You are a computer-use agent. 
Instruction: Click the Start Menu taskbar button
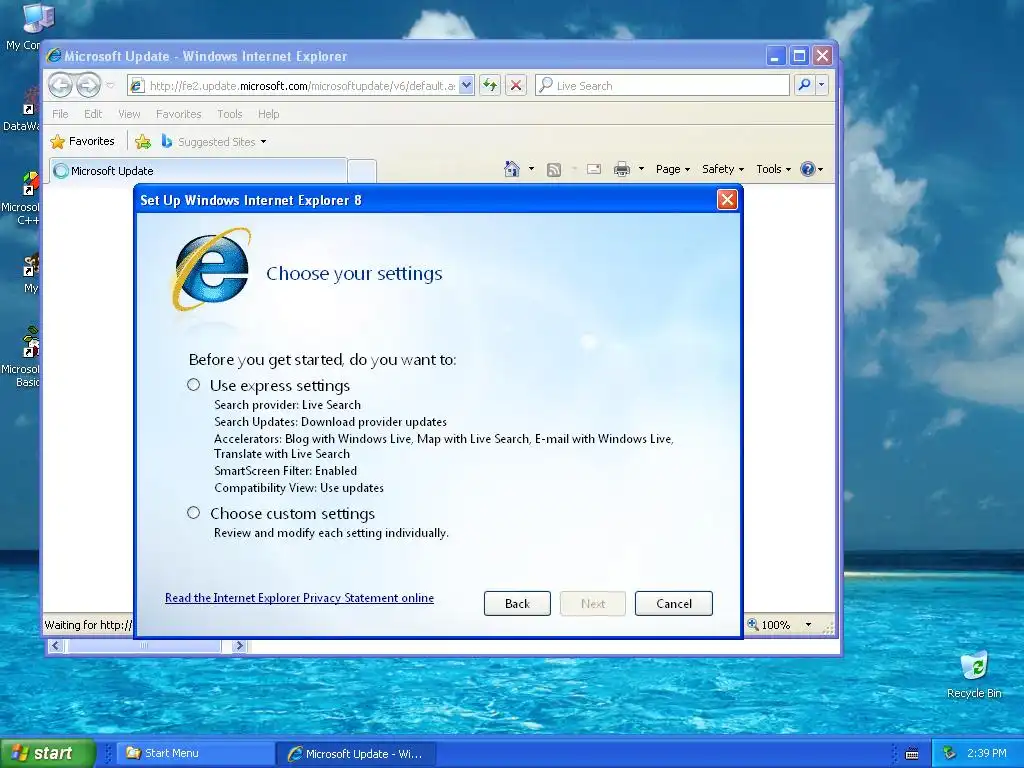tap(195, 754)
